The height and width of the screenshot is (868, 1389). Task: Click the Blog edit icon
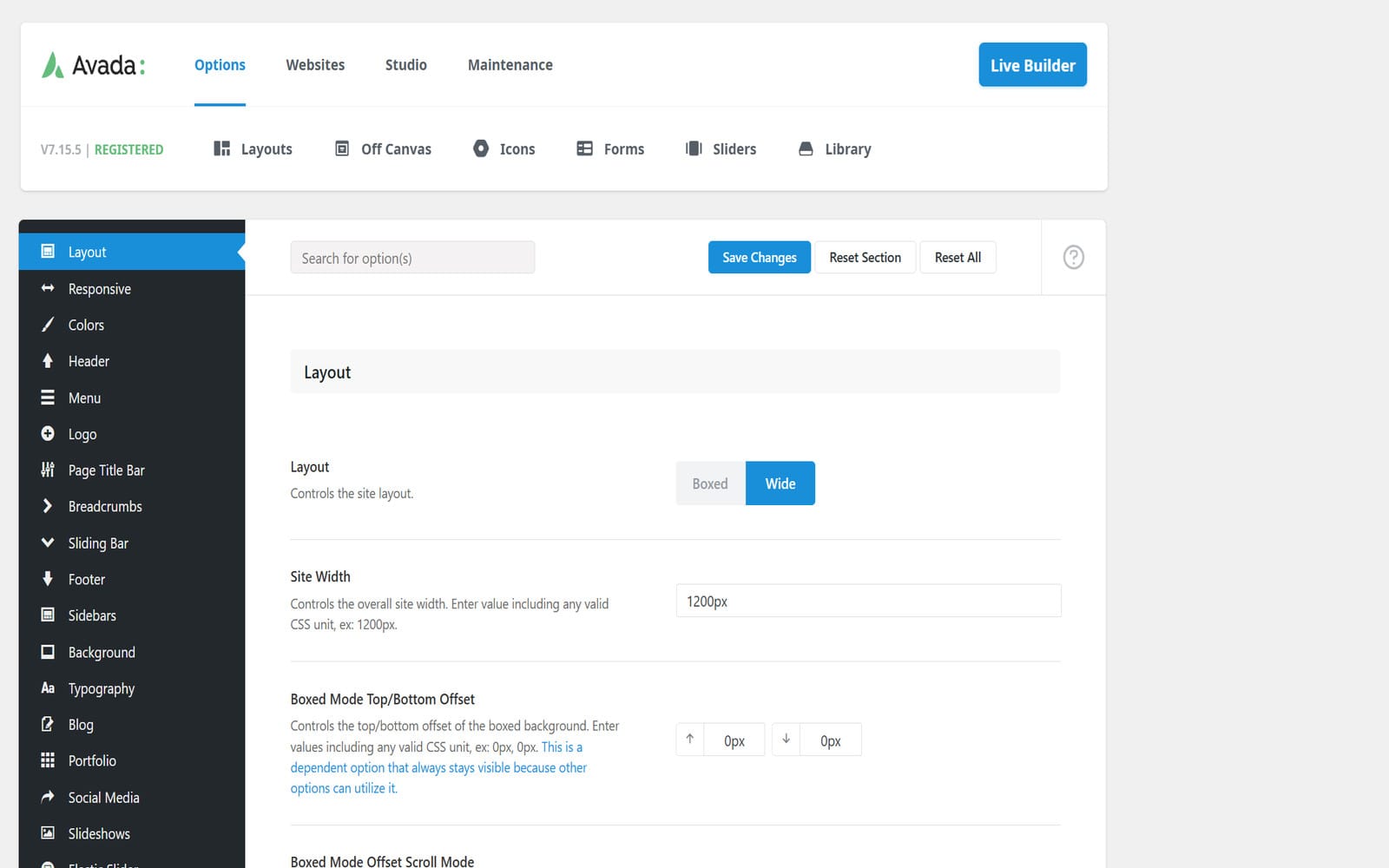[x=48, y=724]
